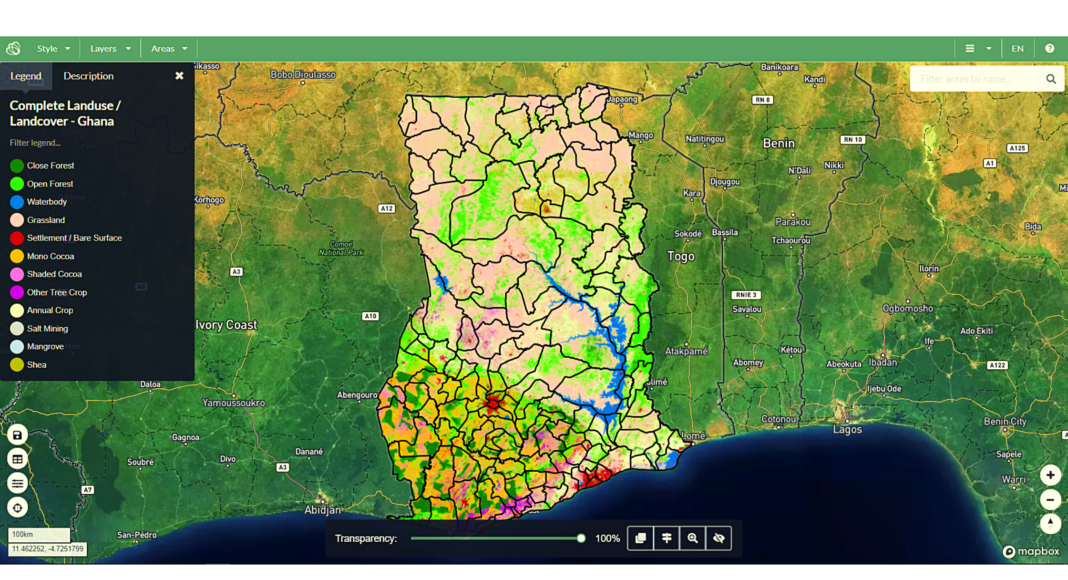1068x580 pixels.
Task: Click the 'Shea' legend label
Action: (37, 365)
